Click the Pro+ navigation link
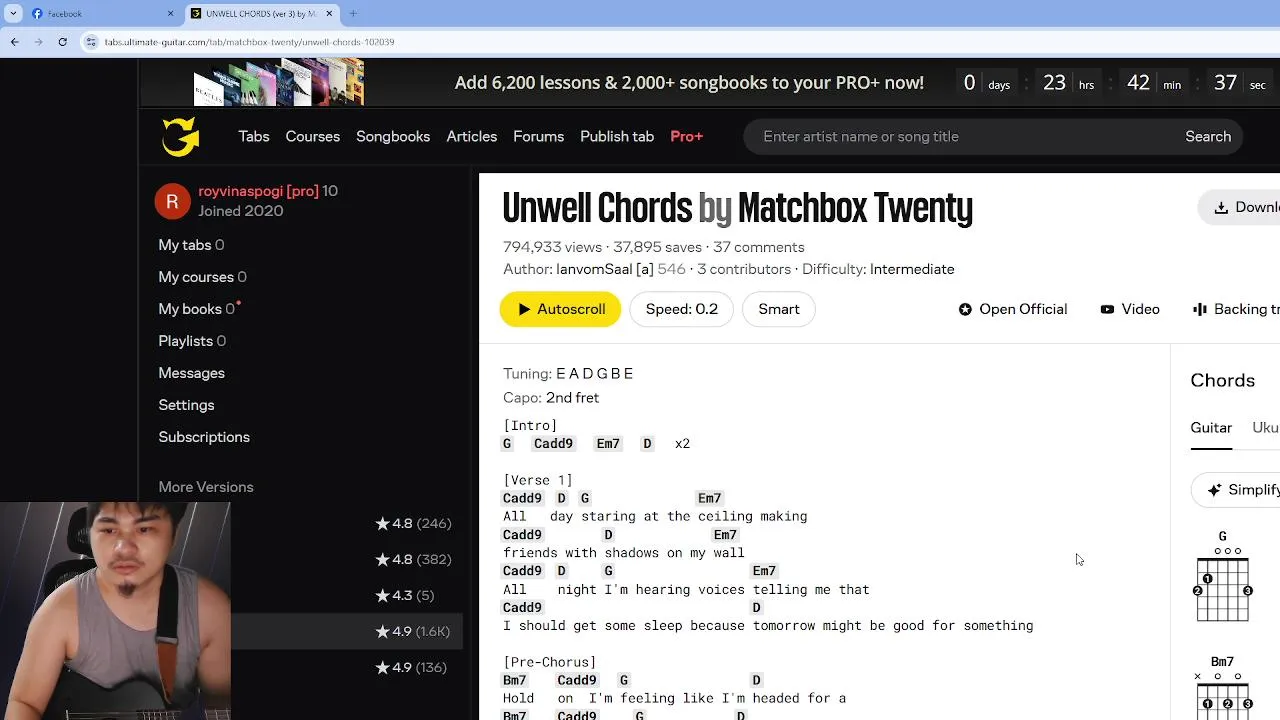 tap(687, 137)
